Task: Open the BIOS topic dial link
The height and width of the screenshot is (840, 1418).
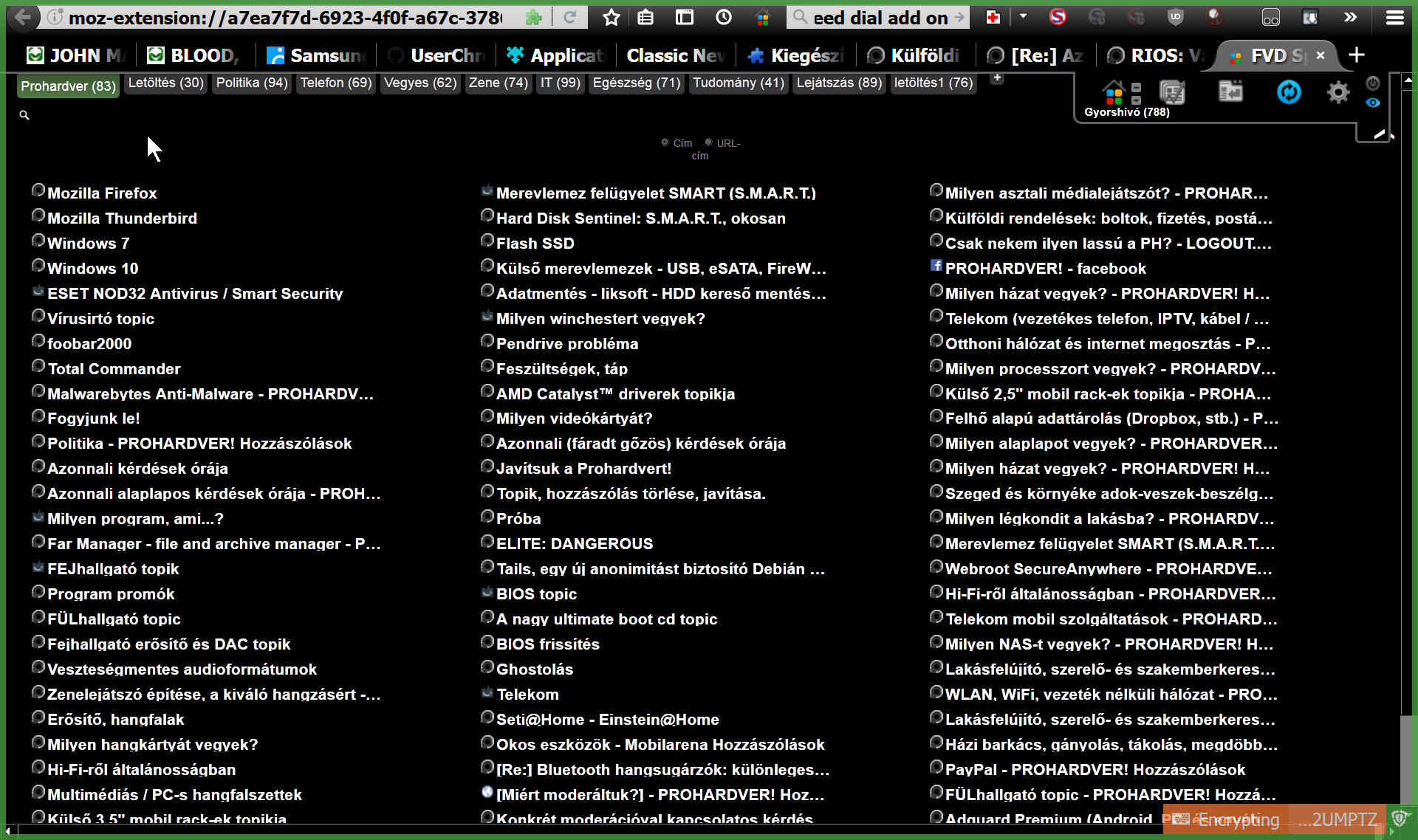Action: [x=537, y=594]
